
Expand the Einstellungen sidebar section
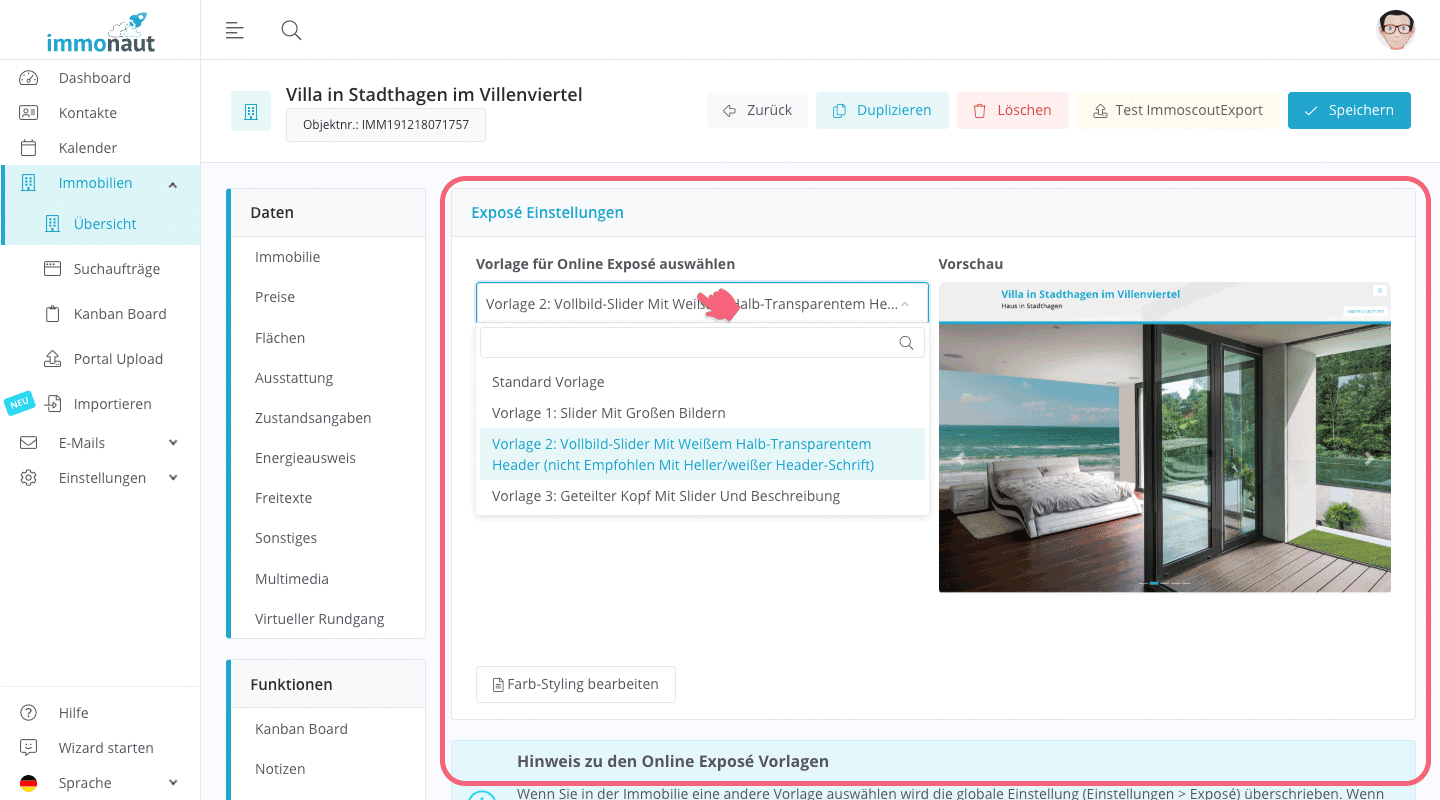click(x=100, y=477)
